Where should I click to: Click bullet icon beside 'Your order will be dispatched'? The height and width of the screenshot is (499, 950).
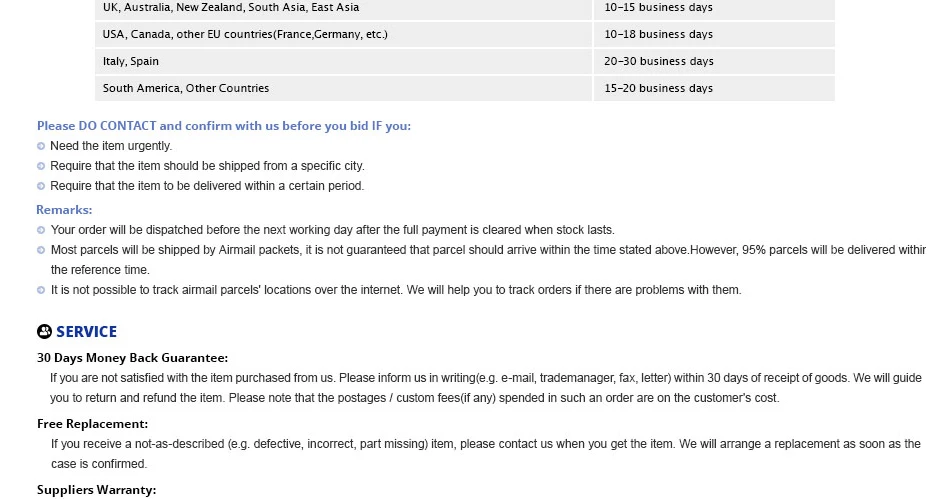(41, 230)
